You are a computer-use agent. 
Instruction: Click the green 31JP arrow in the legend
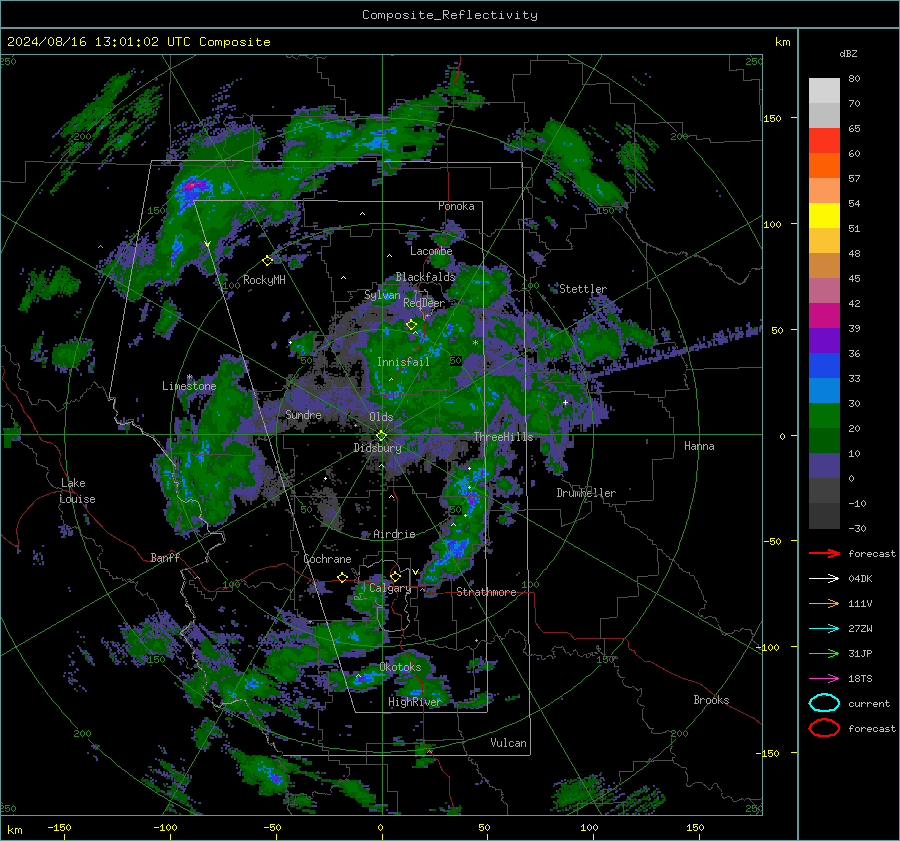(x=824, y=653)
